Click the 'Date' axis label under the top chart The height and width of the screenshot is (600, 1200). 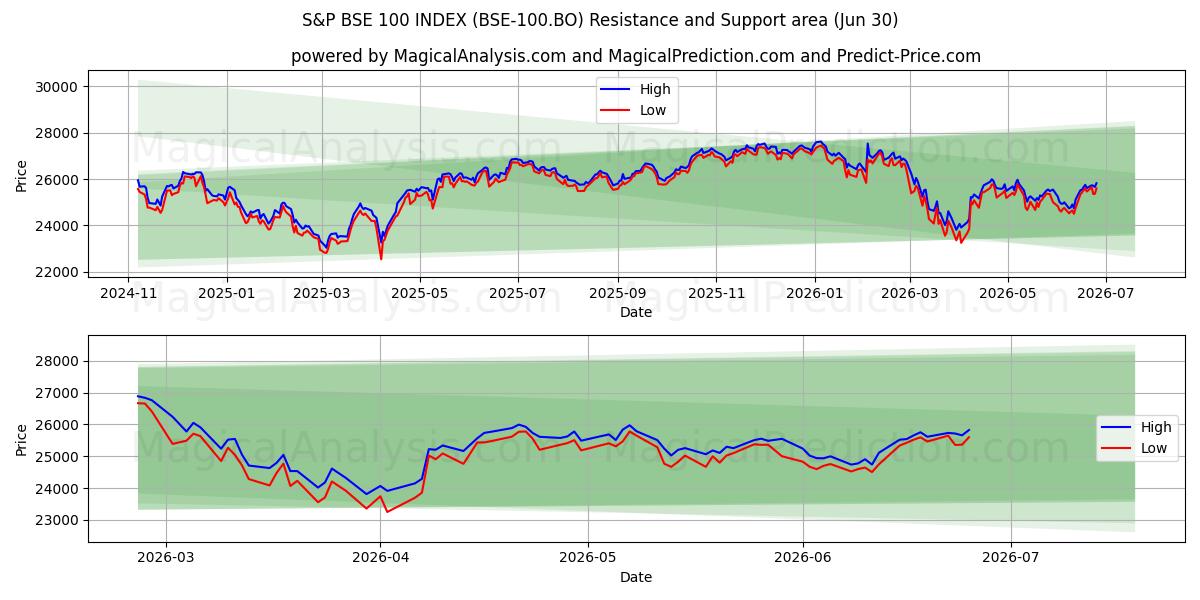click(x=636, y=312)
